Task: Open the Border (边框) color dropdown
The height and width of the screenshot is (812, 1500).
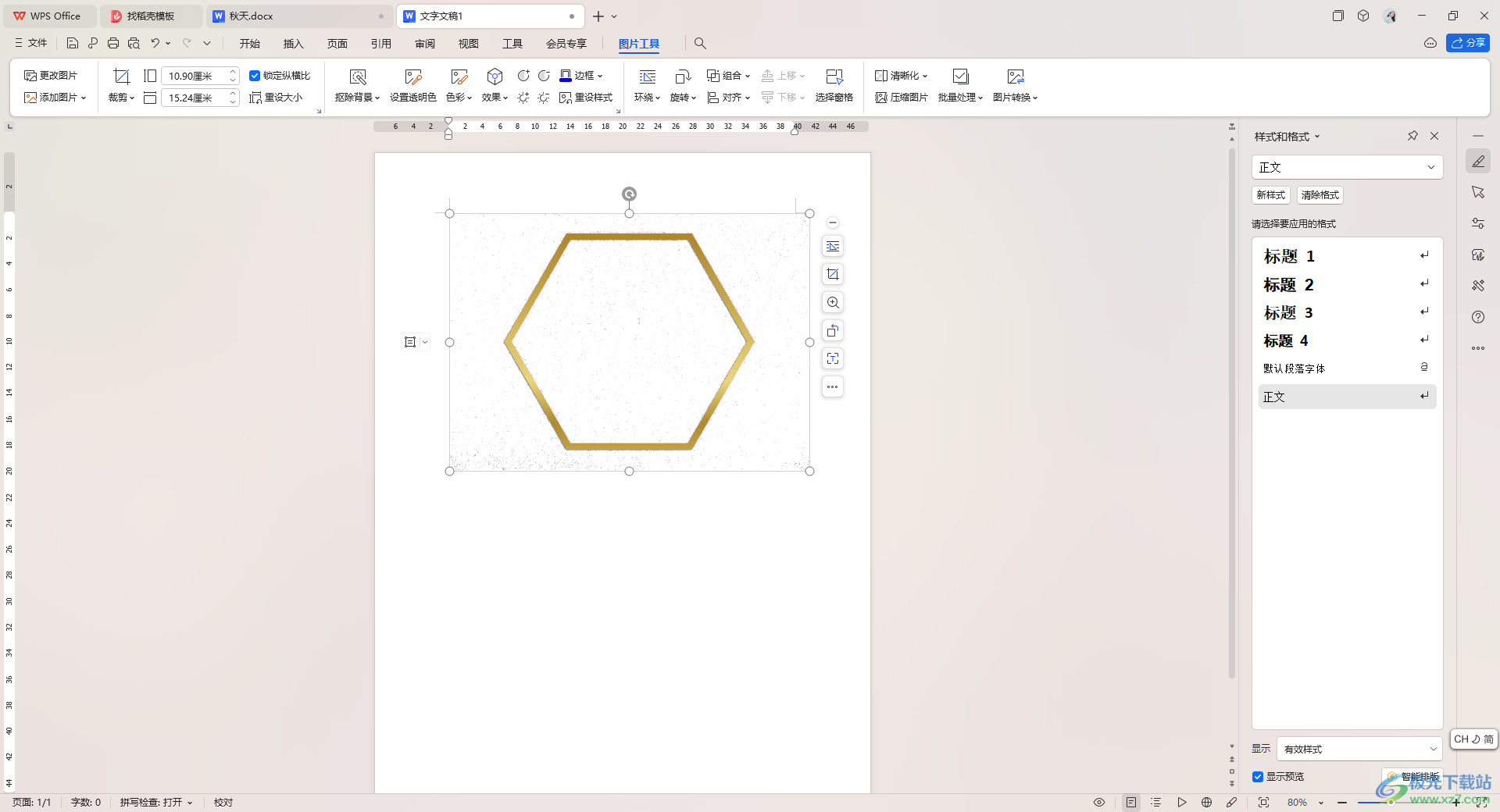Action: (581, 76)
